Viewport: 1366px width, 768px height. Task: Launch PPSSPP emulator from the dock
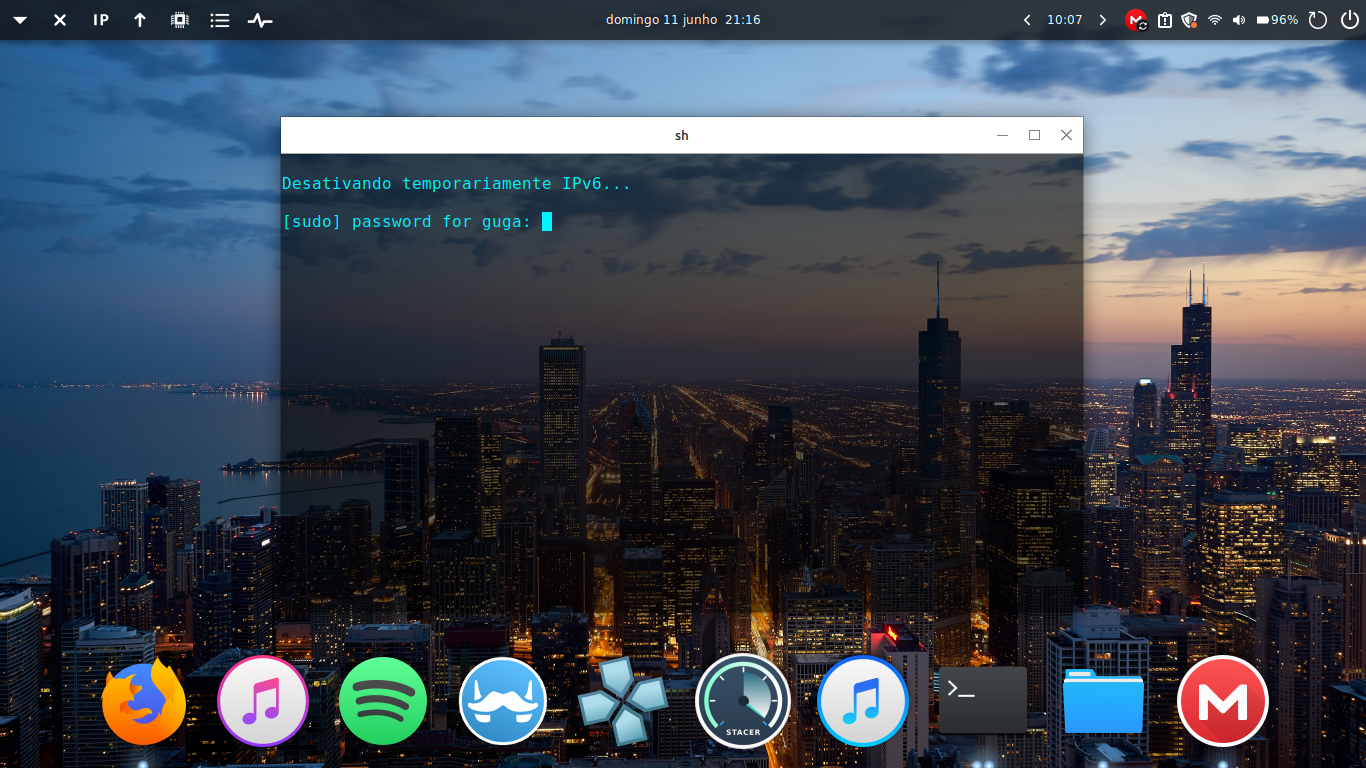[623, 701]
